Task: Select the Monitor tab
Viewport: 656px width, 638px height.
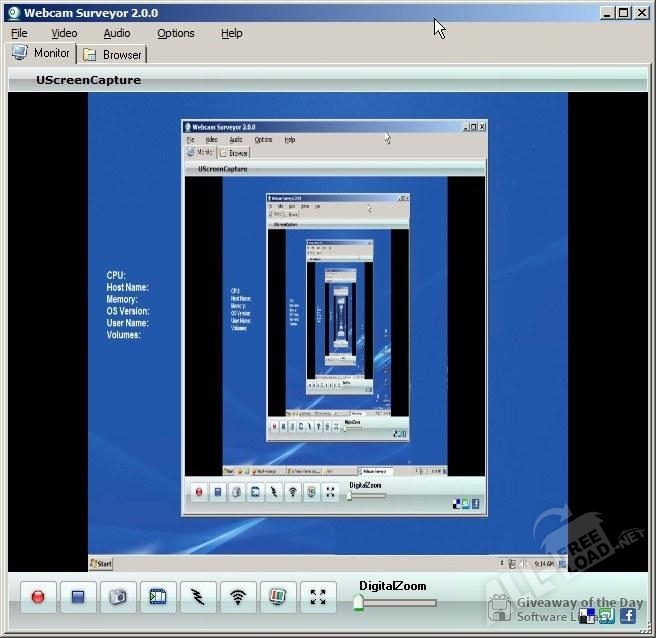Action: point(42,53)
